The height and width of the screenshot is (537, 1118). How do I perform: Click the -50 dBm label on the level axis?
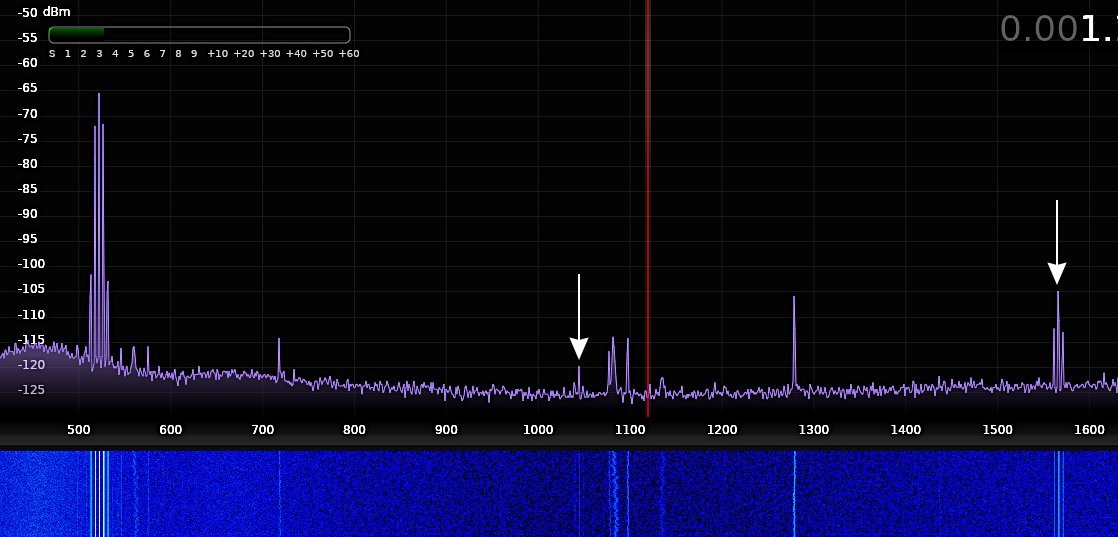point(29,12)
